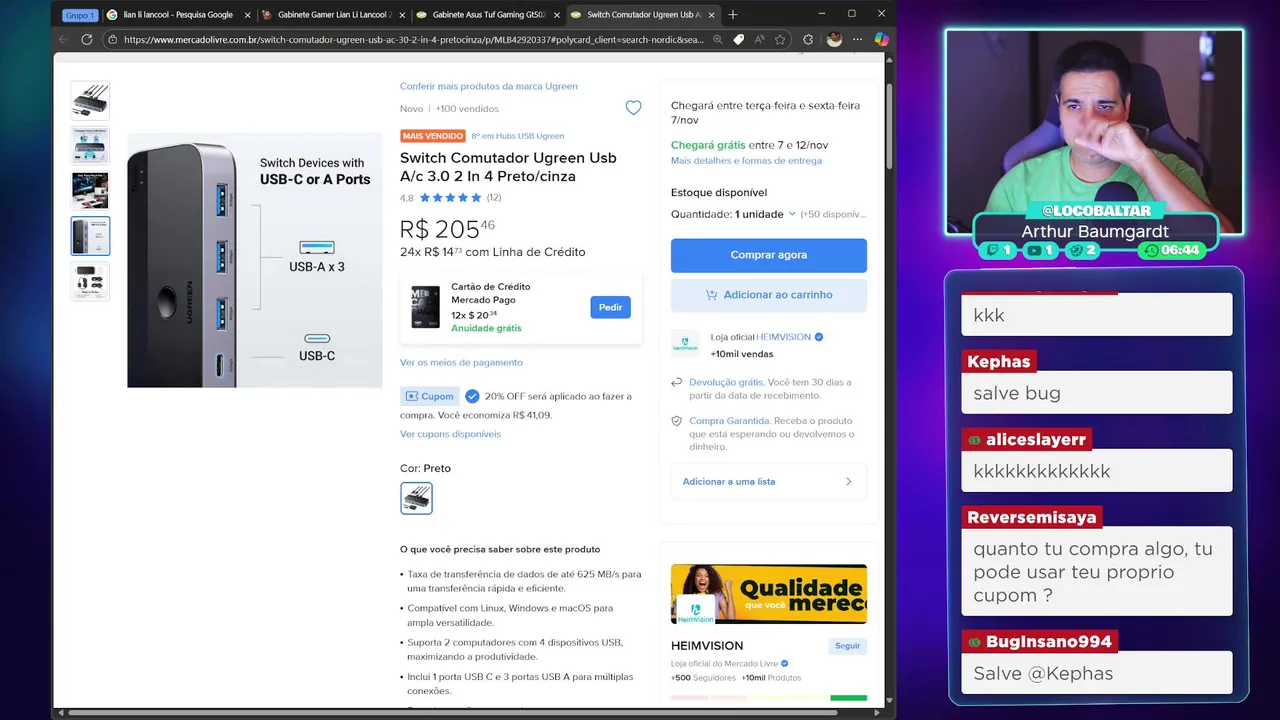Click the Pedir button for credit card
Image resolution: width=1280 pixels, height=720 pixels.
click(x=610, y=307)
